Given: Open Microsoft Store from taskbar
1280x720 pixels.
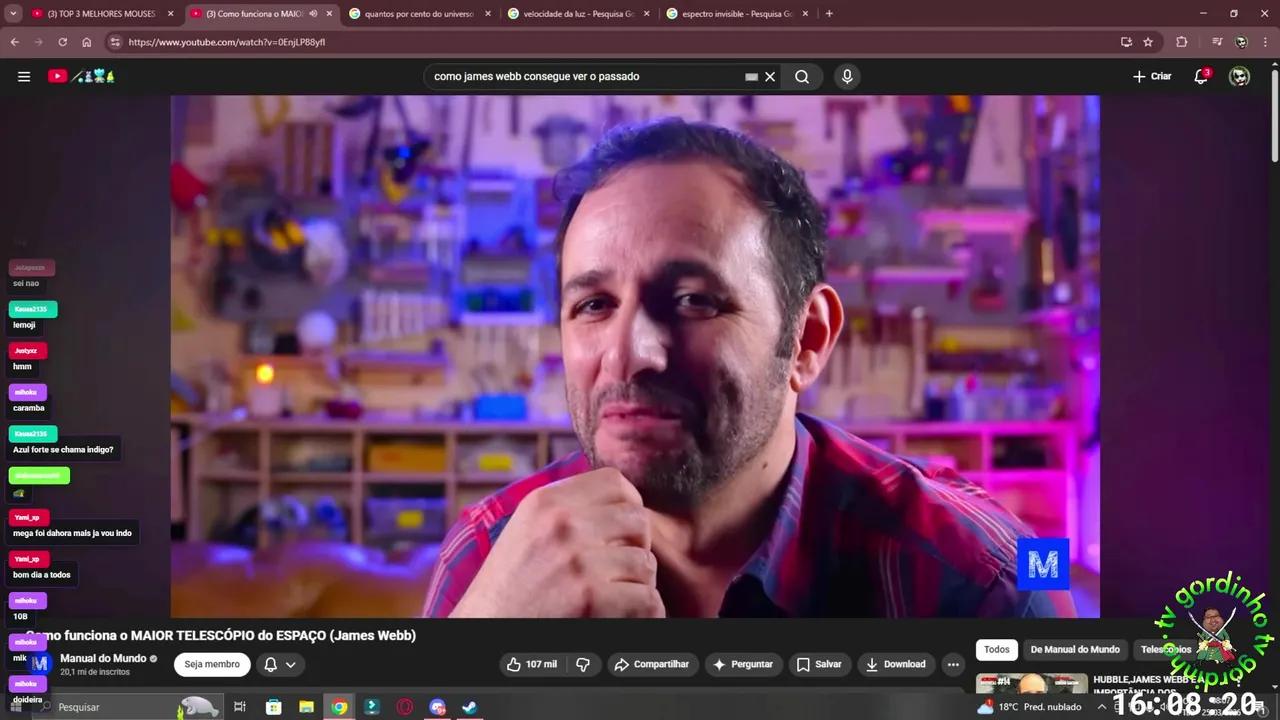Looking at the screenshot, I should click(273, 707).
